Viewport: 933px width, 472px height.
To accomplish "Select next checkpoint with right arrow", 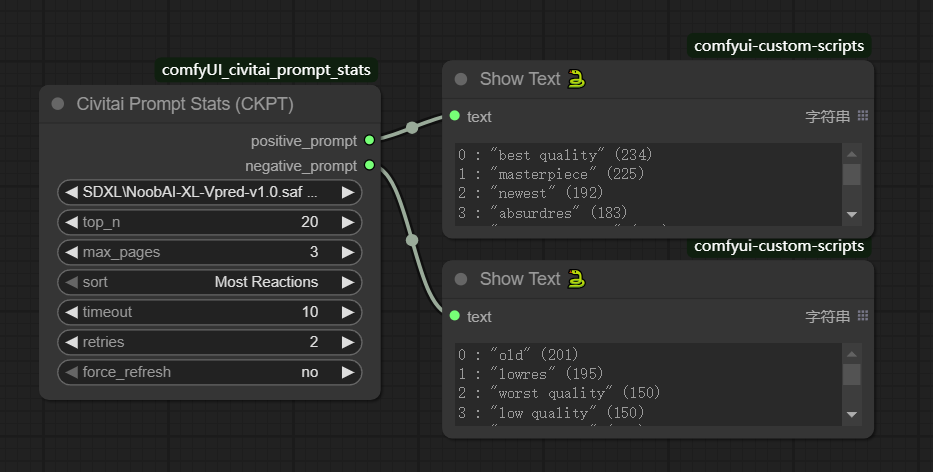I will pos(348,192).
